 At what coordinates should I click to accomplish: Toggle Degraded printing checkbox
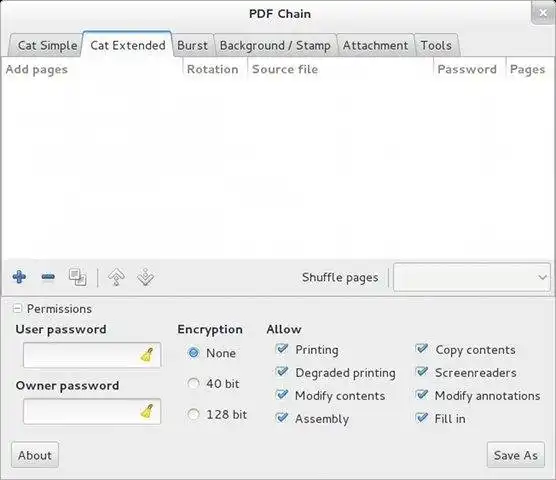(282, 372)
